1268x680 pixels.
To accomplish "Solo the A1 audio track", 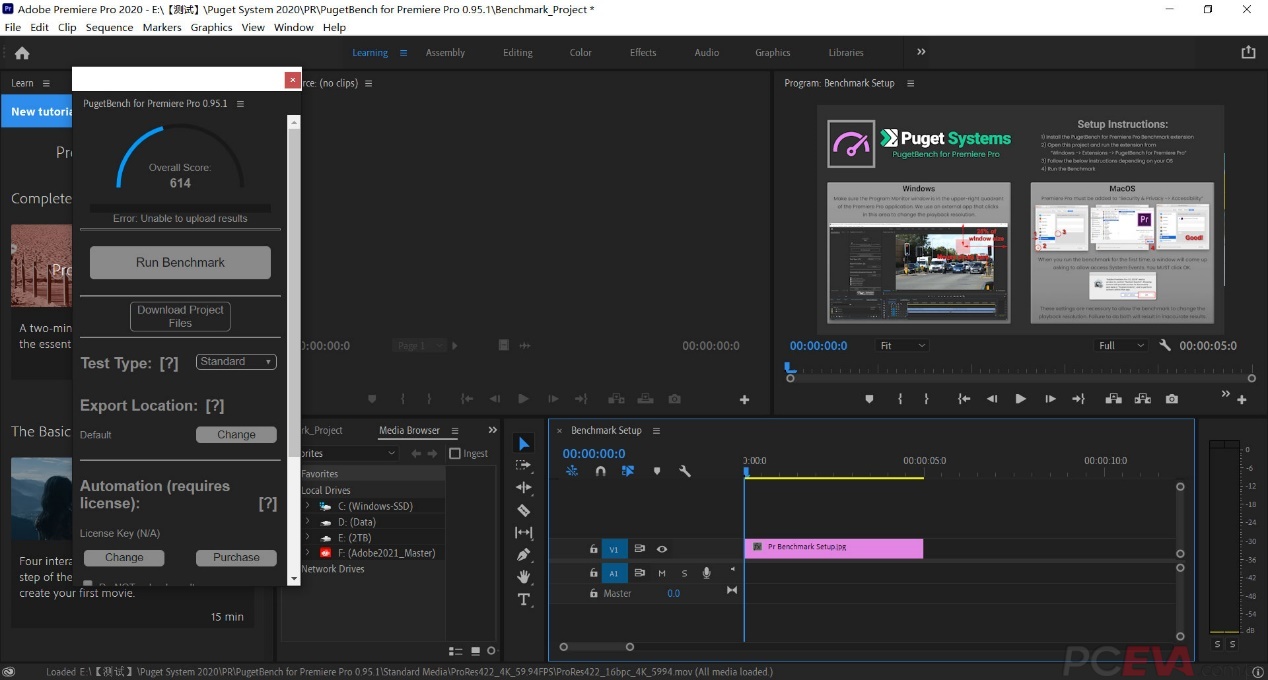I will (684, 573).
